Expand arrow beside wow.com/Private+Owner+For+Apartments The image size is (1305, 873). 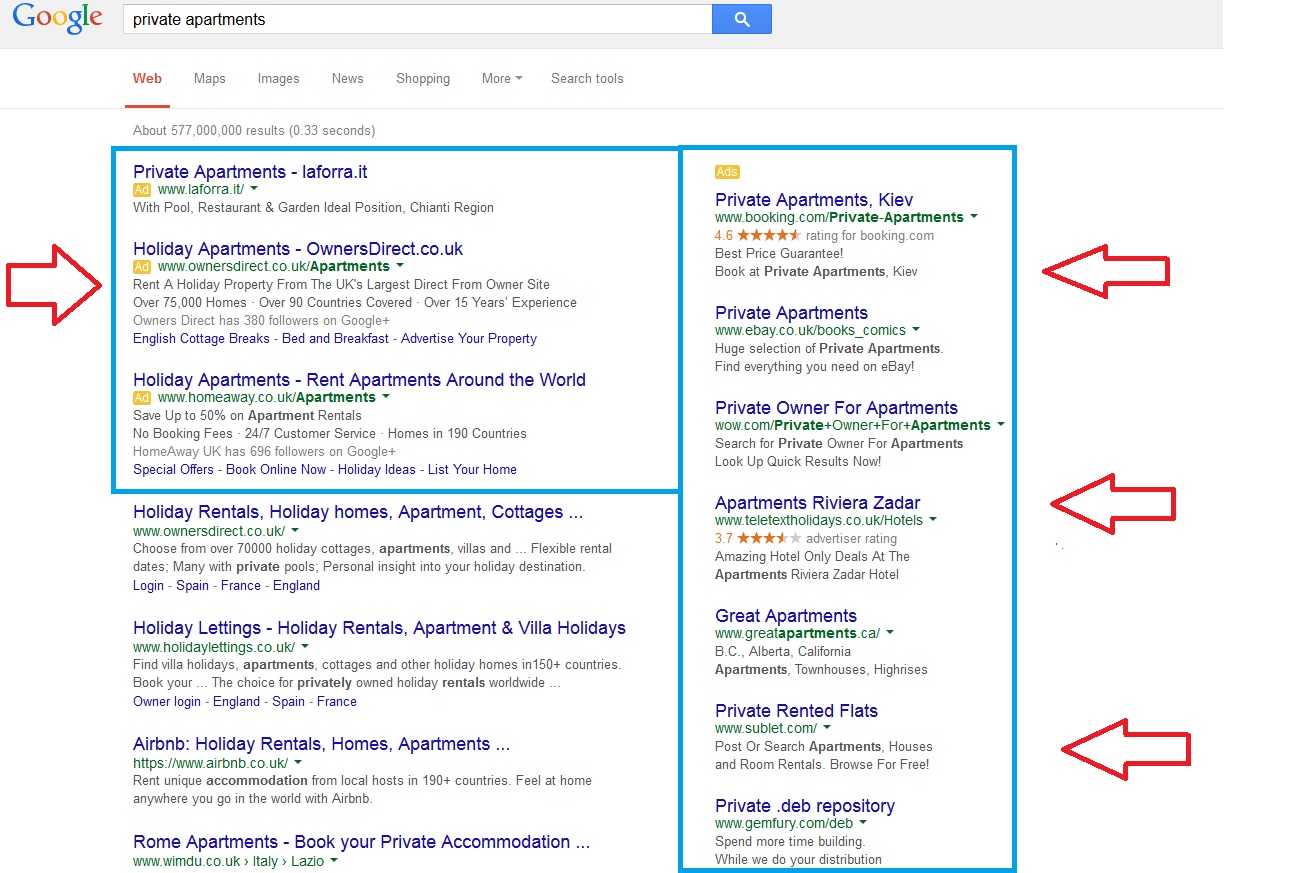coord(1000,424)
